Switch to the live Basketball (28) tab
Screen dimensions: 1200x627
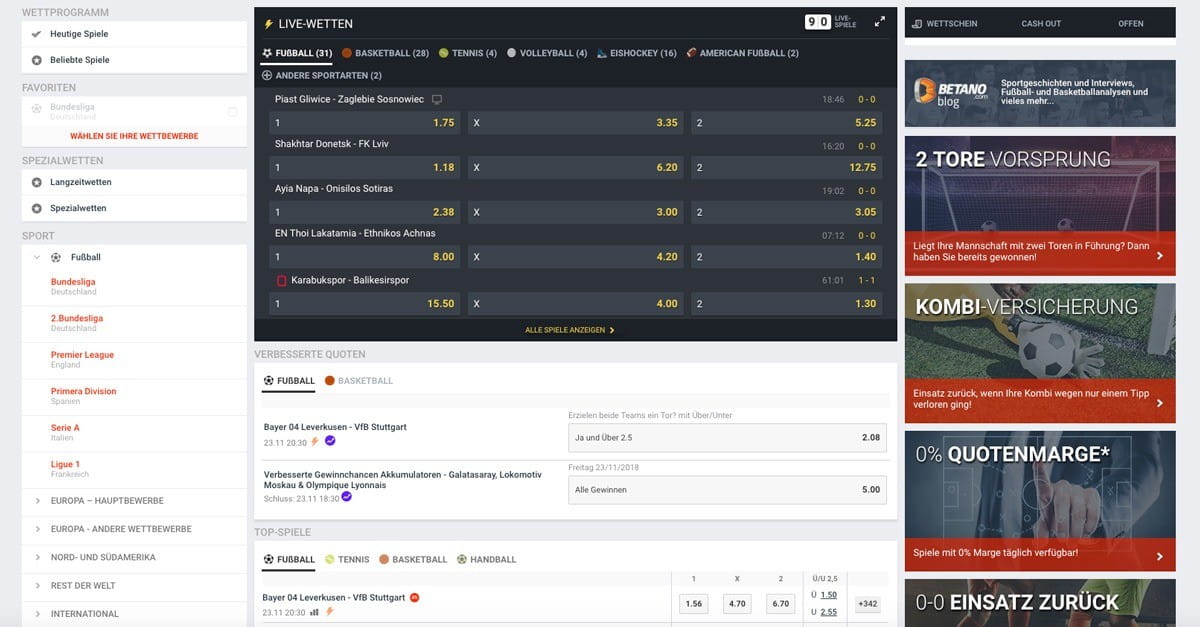(x=385, y=53)
